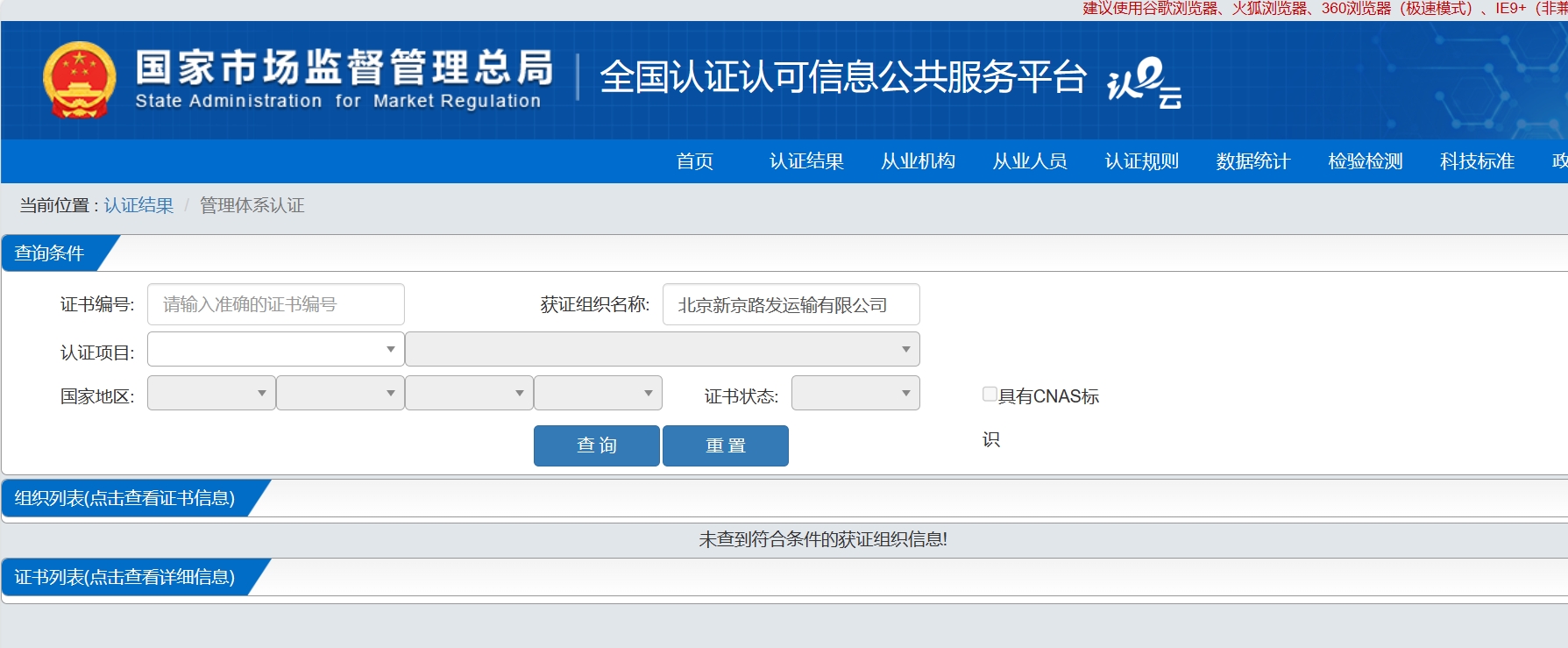Expand the wide second 认证项目 dropdown
The image size is (1568, 648).
click(x=663, y=349)
